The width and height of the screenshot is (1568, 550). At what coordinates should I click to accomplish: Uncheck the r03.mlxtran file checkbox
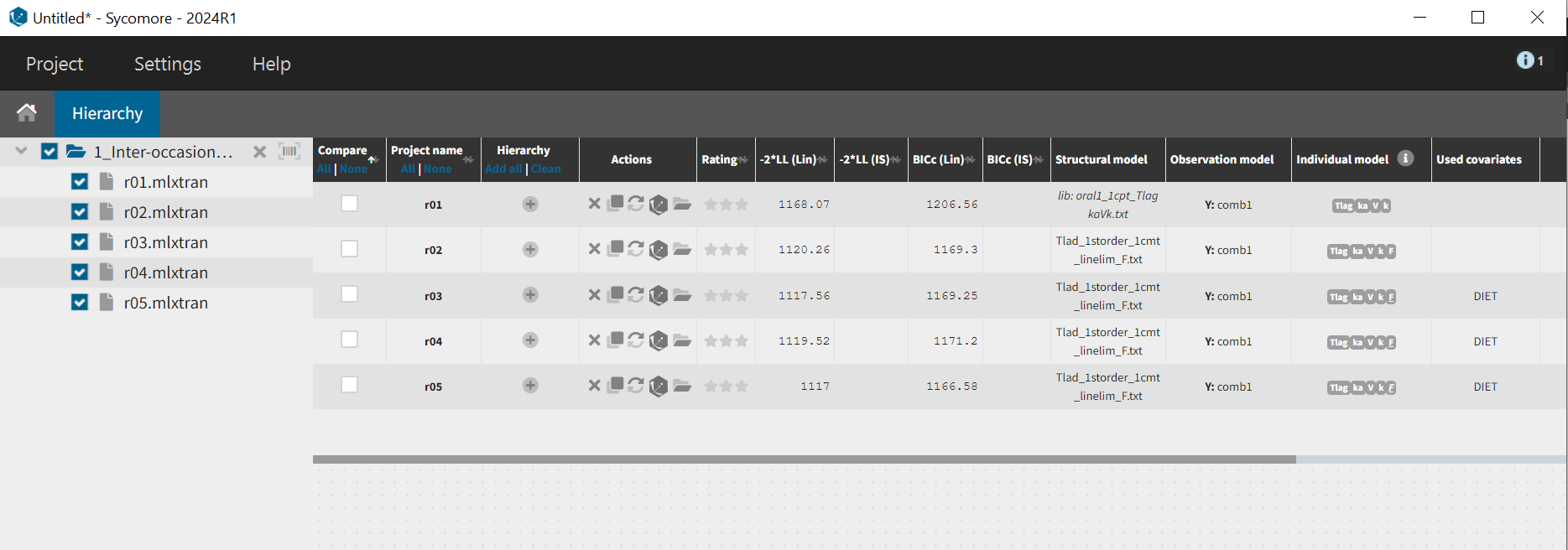(x=80, y=242)
